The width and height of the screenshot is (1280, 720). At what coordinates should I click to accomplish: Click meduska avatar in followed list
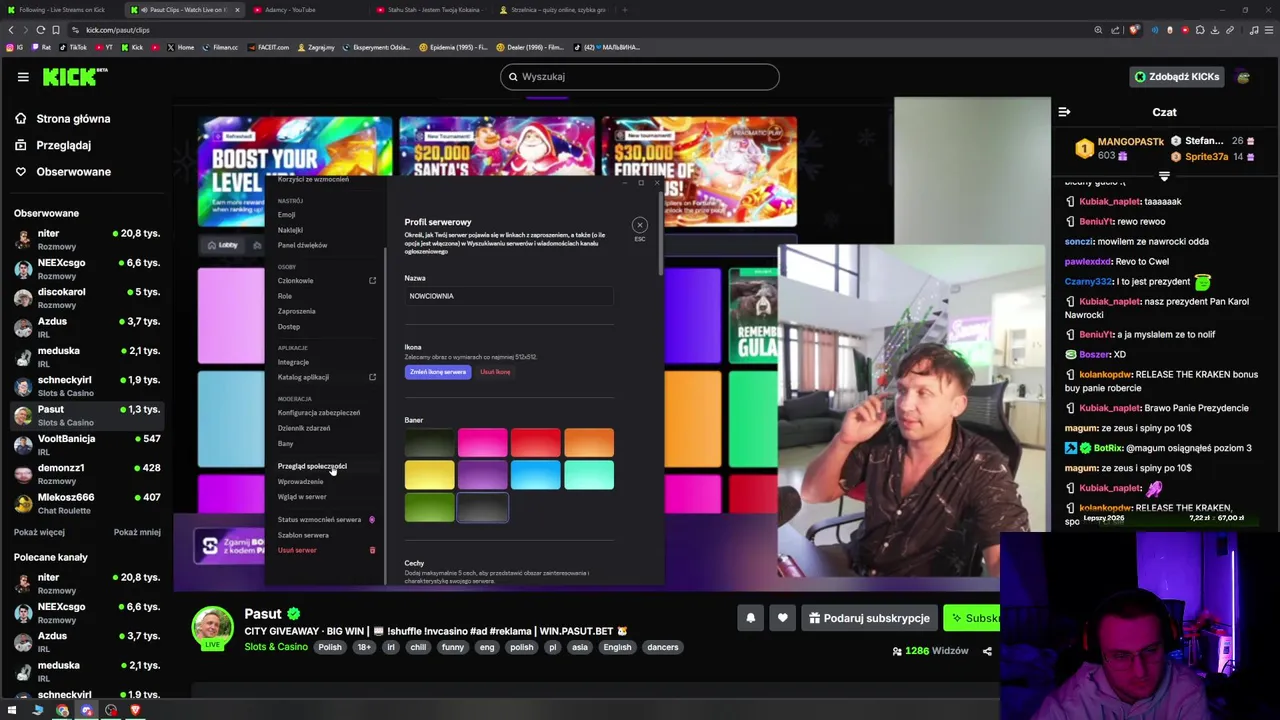[23, 357]
